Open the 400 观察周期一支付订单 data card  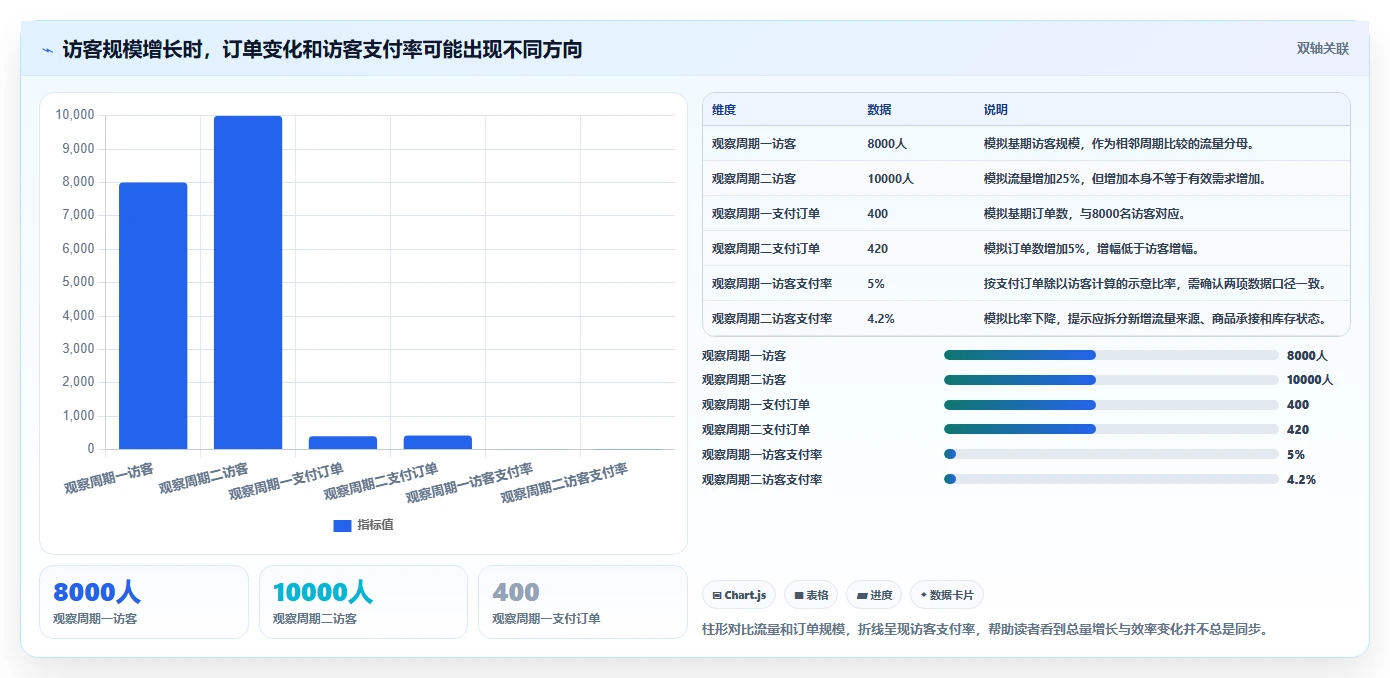(583, 602)
